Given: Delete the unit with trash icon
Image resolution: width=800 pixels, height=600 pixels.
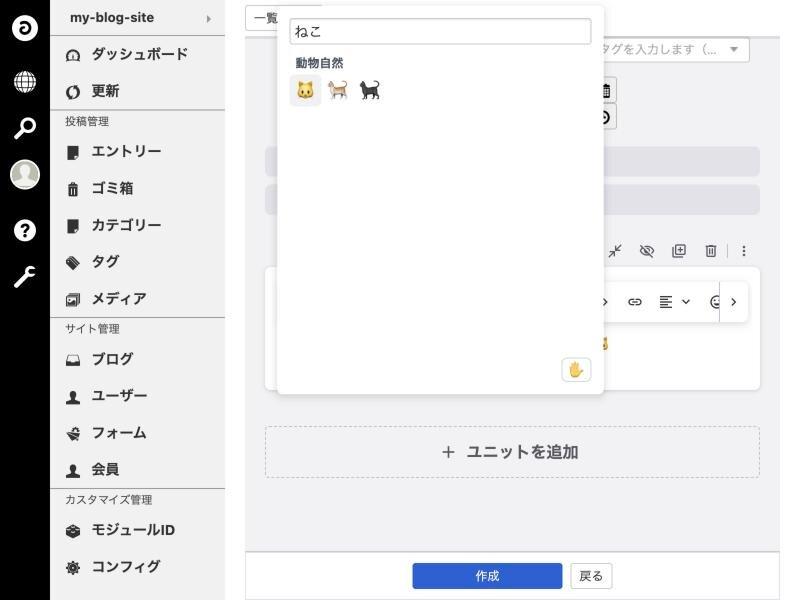Looking at the screenshot, I should [710, 251].
